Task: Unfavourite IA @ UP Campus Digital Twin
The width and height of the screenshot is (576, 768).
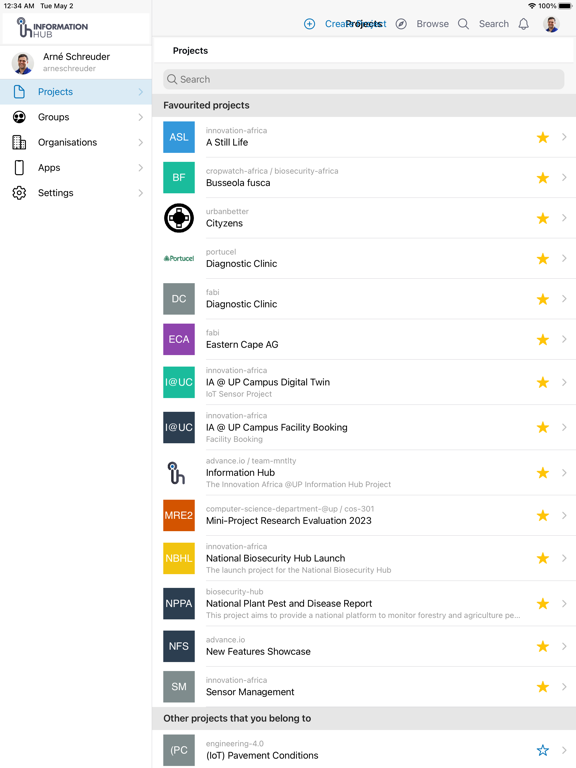Action: coord(543,382)
